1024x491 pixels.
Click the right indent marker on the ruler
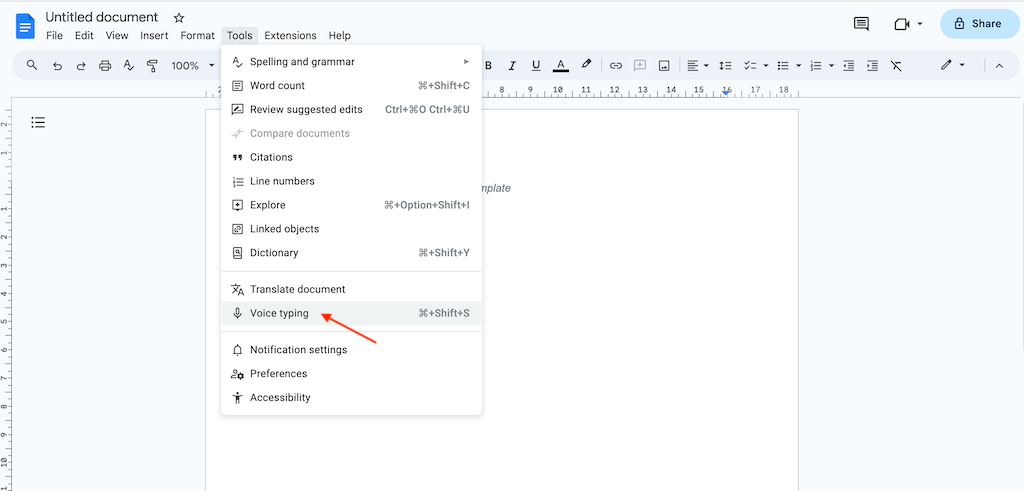click(726, 93)
